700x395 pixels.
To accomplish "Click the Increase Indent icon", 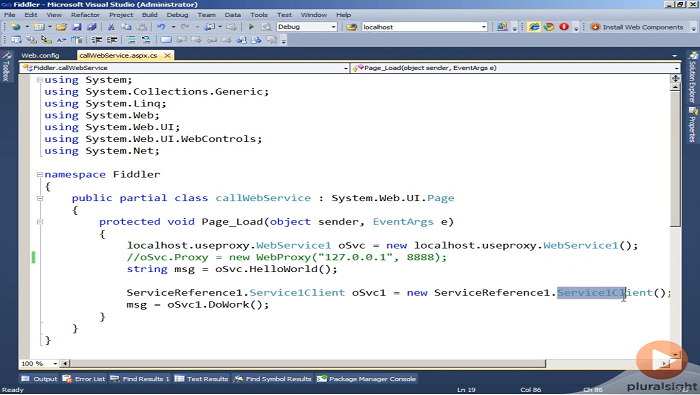I will (112, 40).
